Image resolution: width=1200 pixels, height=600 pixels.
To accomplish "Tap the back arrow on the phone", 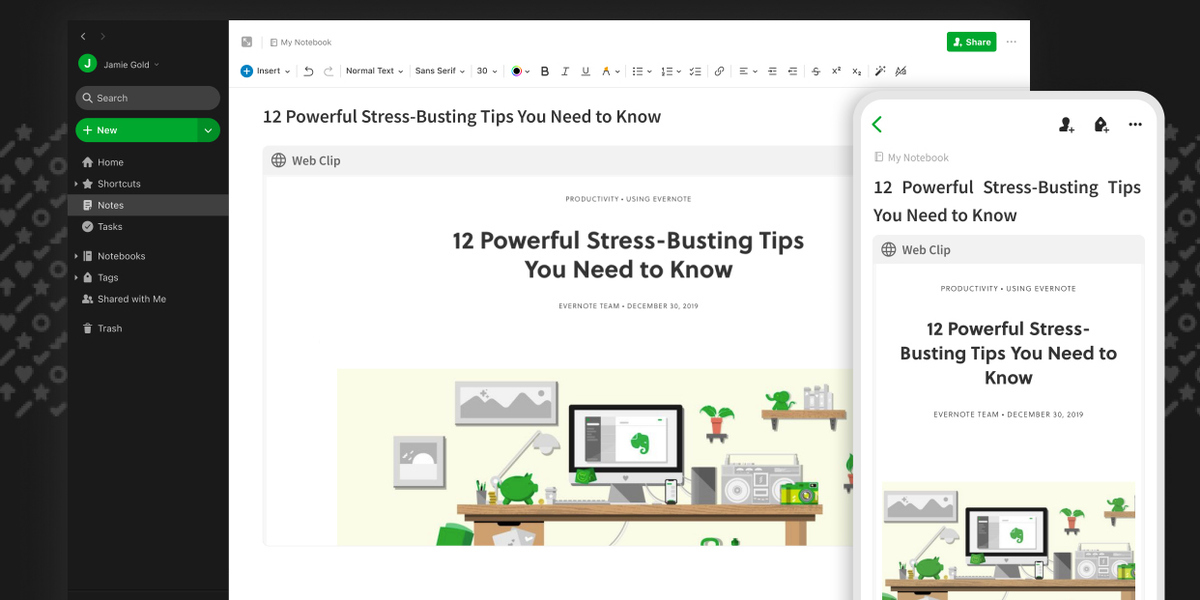I will pyautogui.click(x=877, y=124).
